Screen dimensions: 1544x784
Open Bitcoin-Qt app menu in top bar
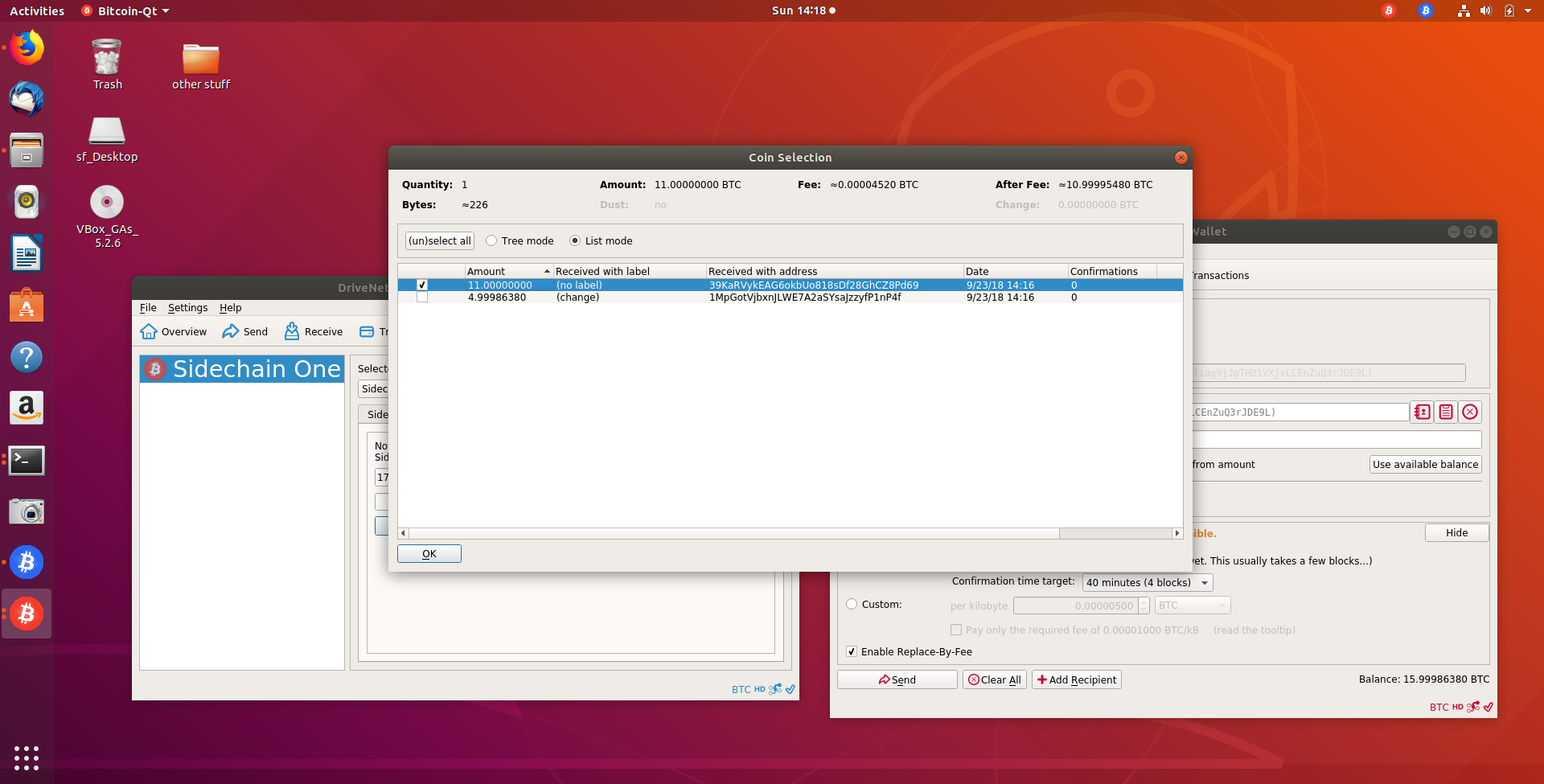click(x=126, y=10)
